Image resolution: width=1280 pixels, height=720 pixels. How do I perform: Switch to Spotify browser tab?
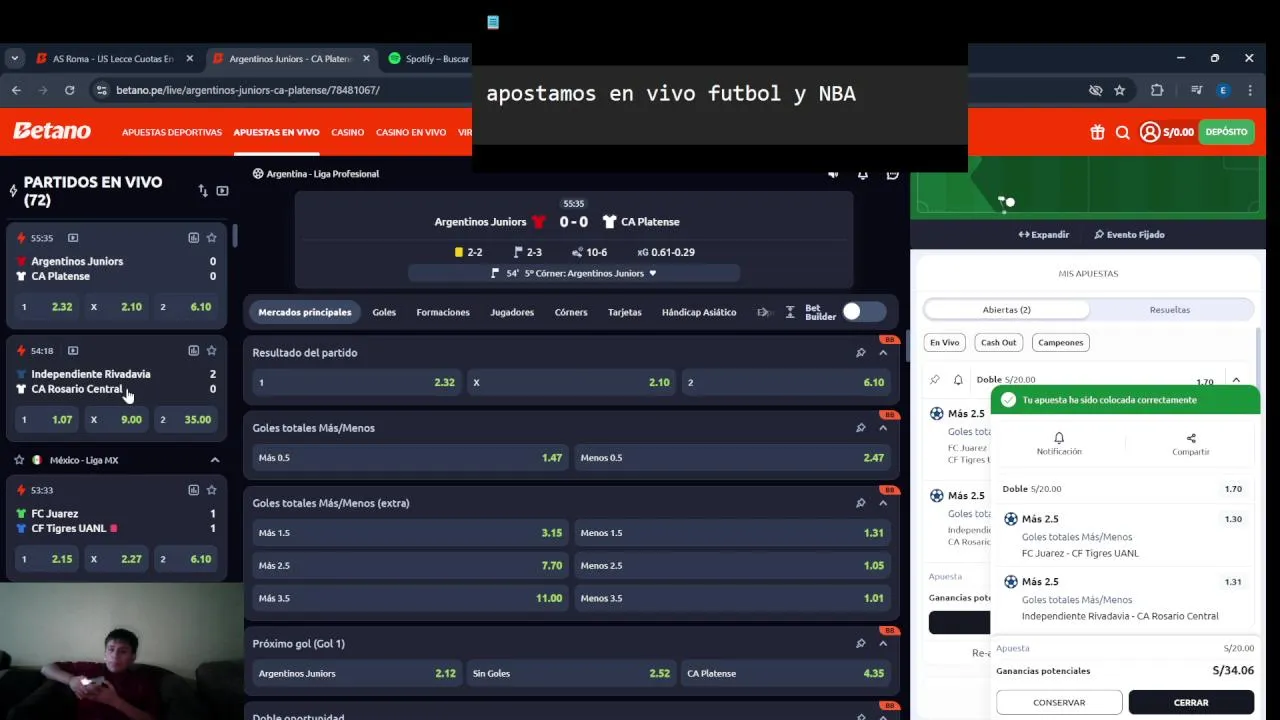point(427,59)
